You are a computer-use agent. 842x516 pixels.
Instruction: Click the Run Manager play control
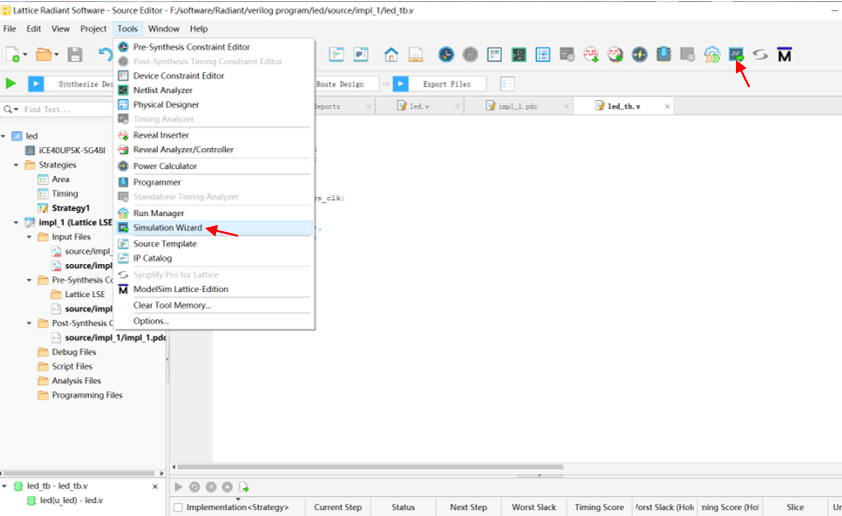tap(178, 487)
